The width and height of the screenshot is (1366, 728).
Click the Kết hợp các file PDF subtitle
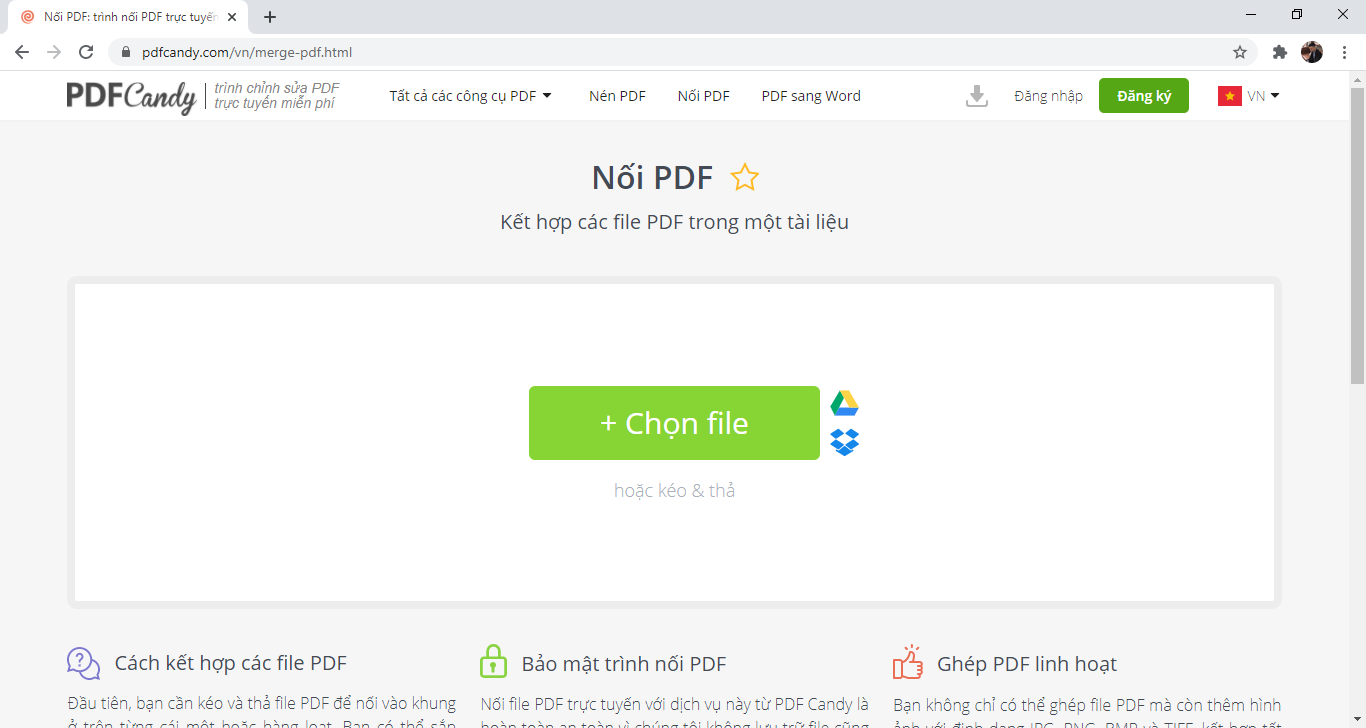tap(674, 222)
